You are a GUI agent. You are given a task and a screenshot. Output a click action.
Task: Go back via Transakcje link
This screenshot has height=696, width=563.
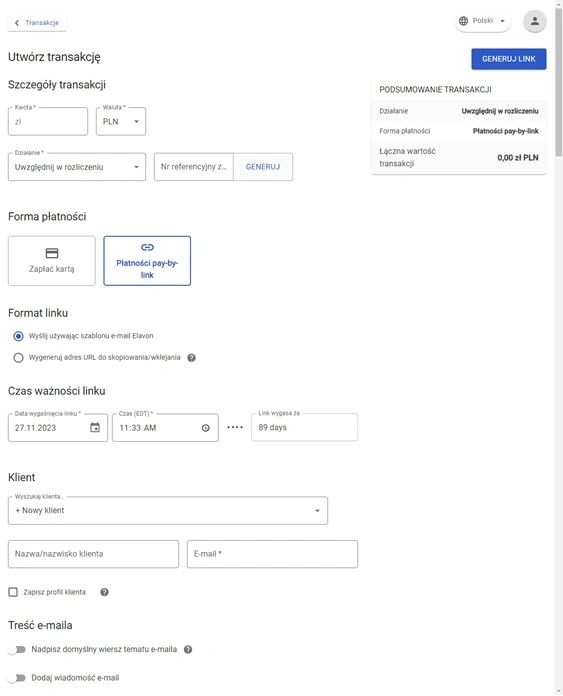(37, 23)
